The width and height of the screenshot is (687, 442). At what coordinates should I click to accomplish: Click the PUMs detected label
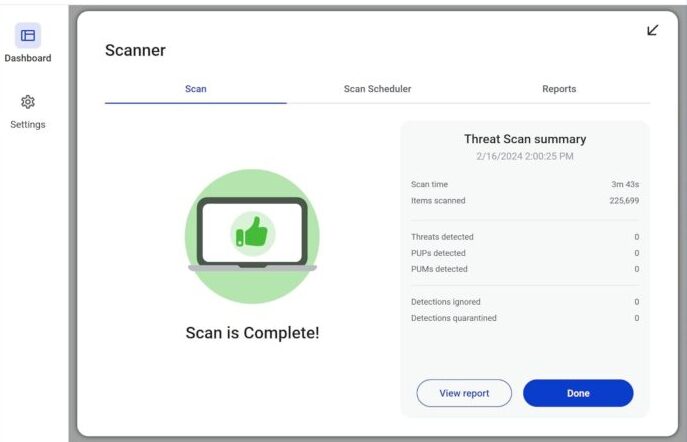pyautogui.click(x=439, y=269)
